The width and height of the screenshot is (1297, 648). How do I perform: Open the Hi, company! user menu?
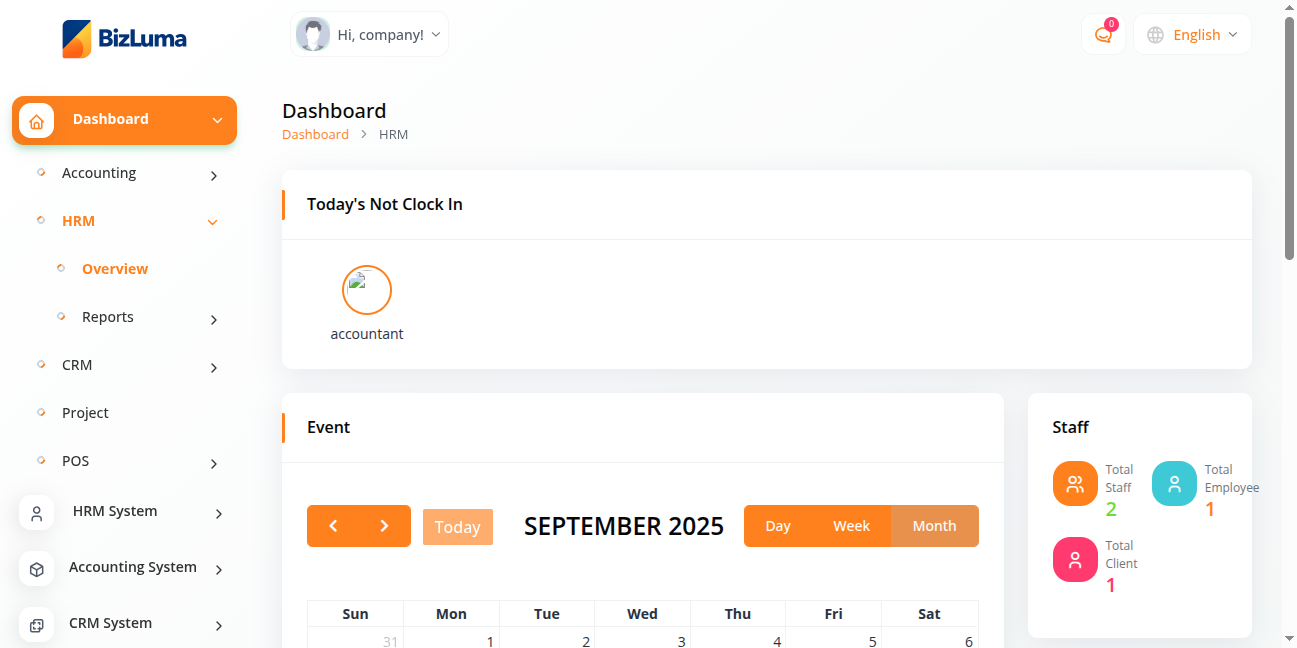click(369, 35)
